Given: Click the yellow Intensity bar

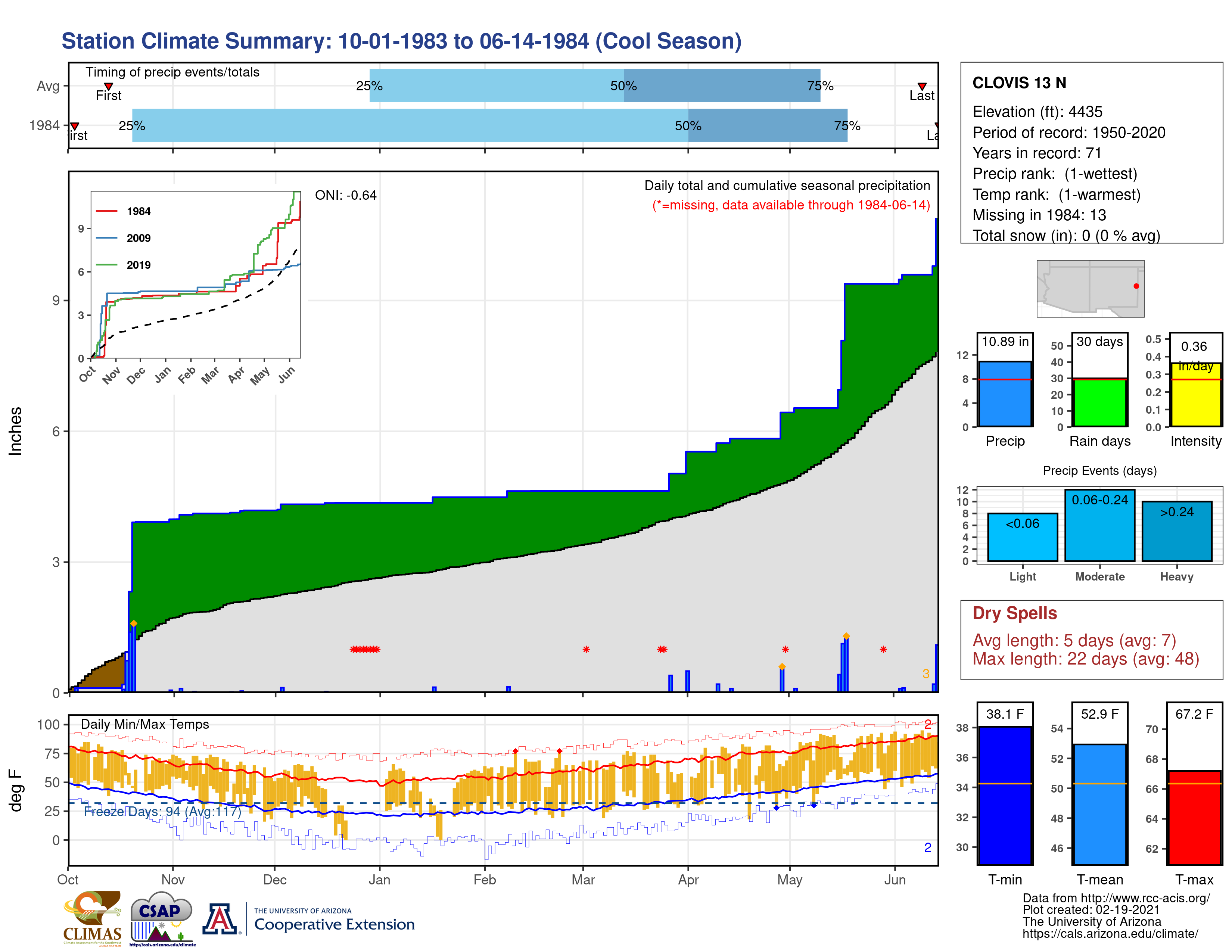Looking at the screenshot, I should point(1195,395).
